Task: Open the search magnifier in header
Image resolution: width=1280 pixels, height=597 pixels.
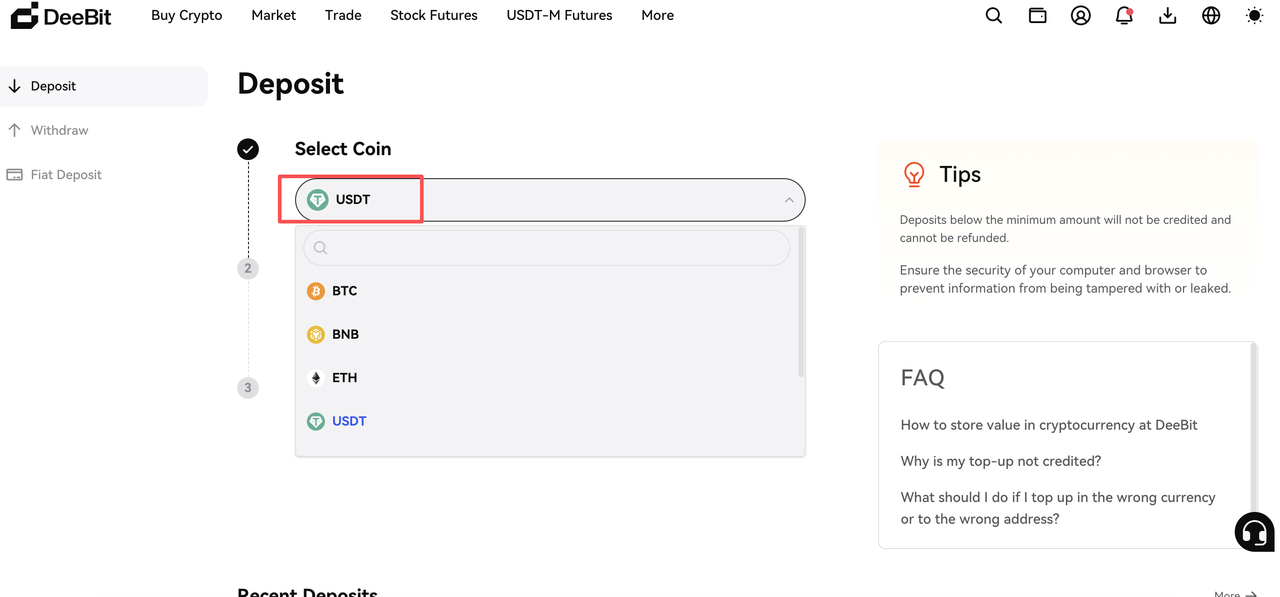Action: [994, 15]
